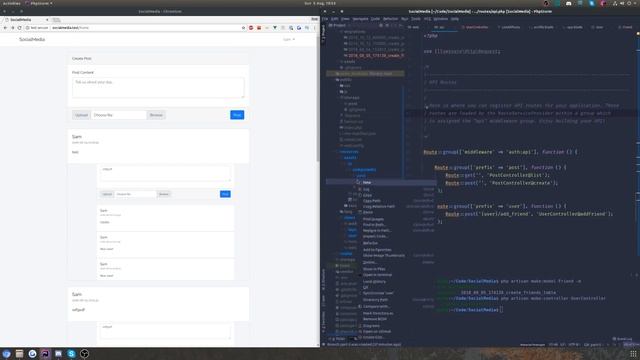Choose Create Gist in the context menu

[396, 337]
